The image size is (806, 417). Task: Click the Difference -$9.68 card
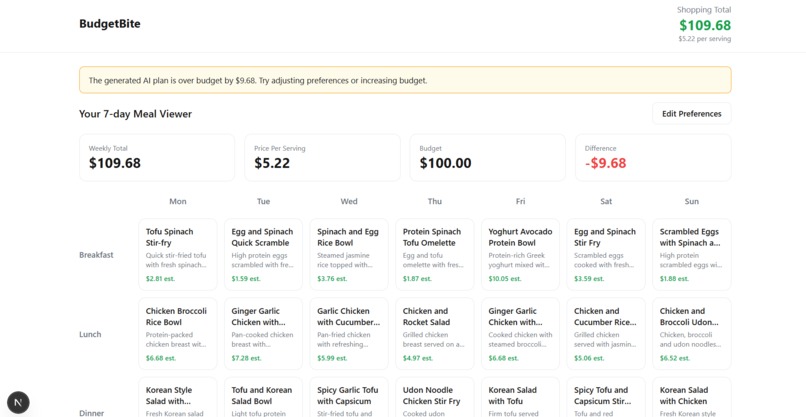653,158
